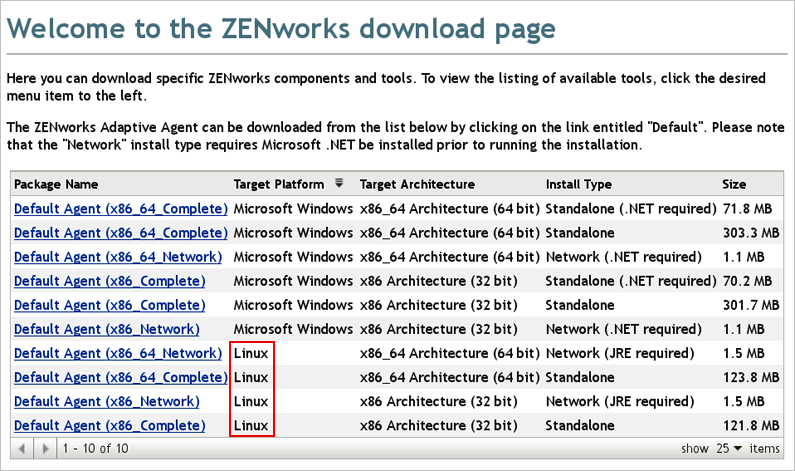Select the 70.2 MB size cell
Image resolution: width=795 pixels, height=471 pixels.
pos(747,281)
